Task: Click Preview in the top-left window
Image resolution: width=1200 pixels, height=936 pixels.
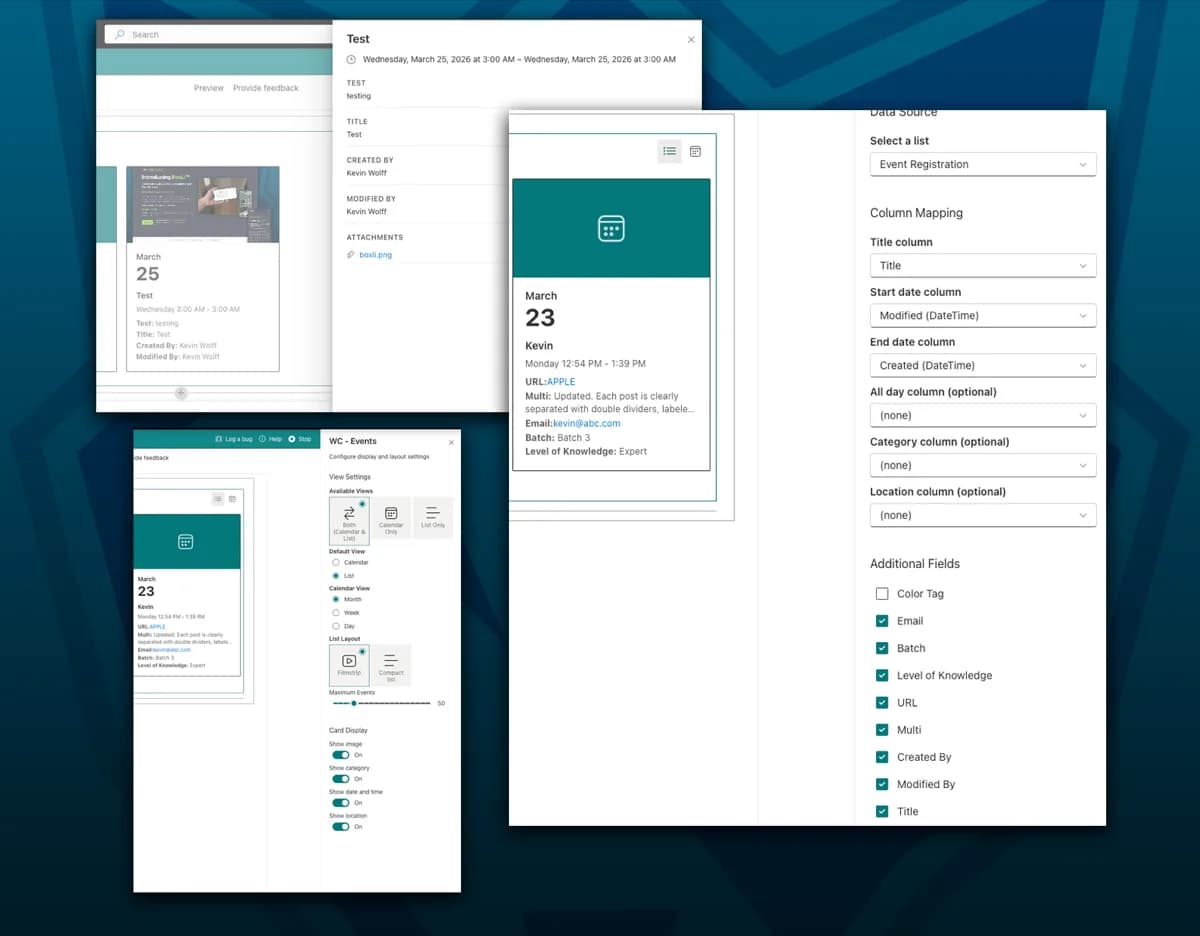Action: pyautogui.click(x=209, y=88)
